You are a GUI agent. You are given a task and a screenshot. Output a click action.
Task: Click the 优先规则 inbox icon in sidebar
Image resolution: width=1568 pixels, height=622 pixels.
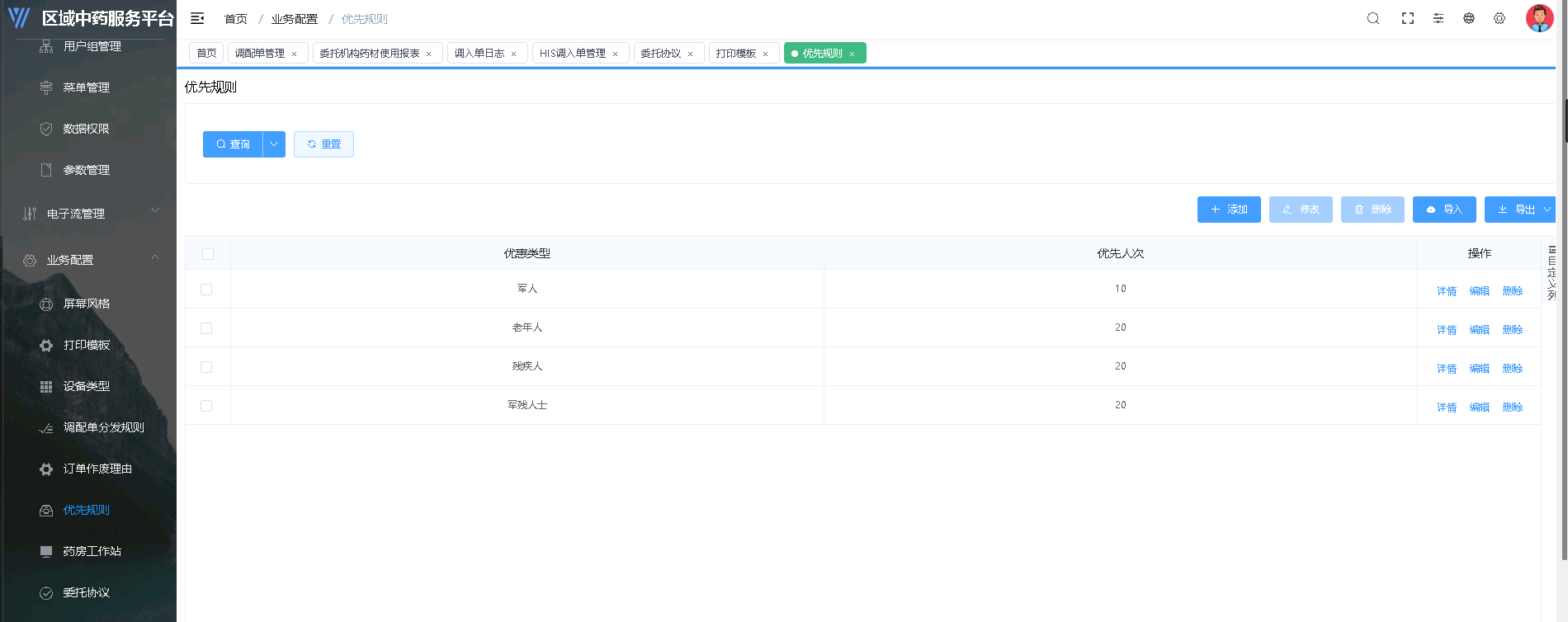[46, 510]
